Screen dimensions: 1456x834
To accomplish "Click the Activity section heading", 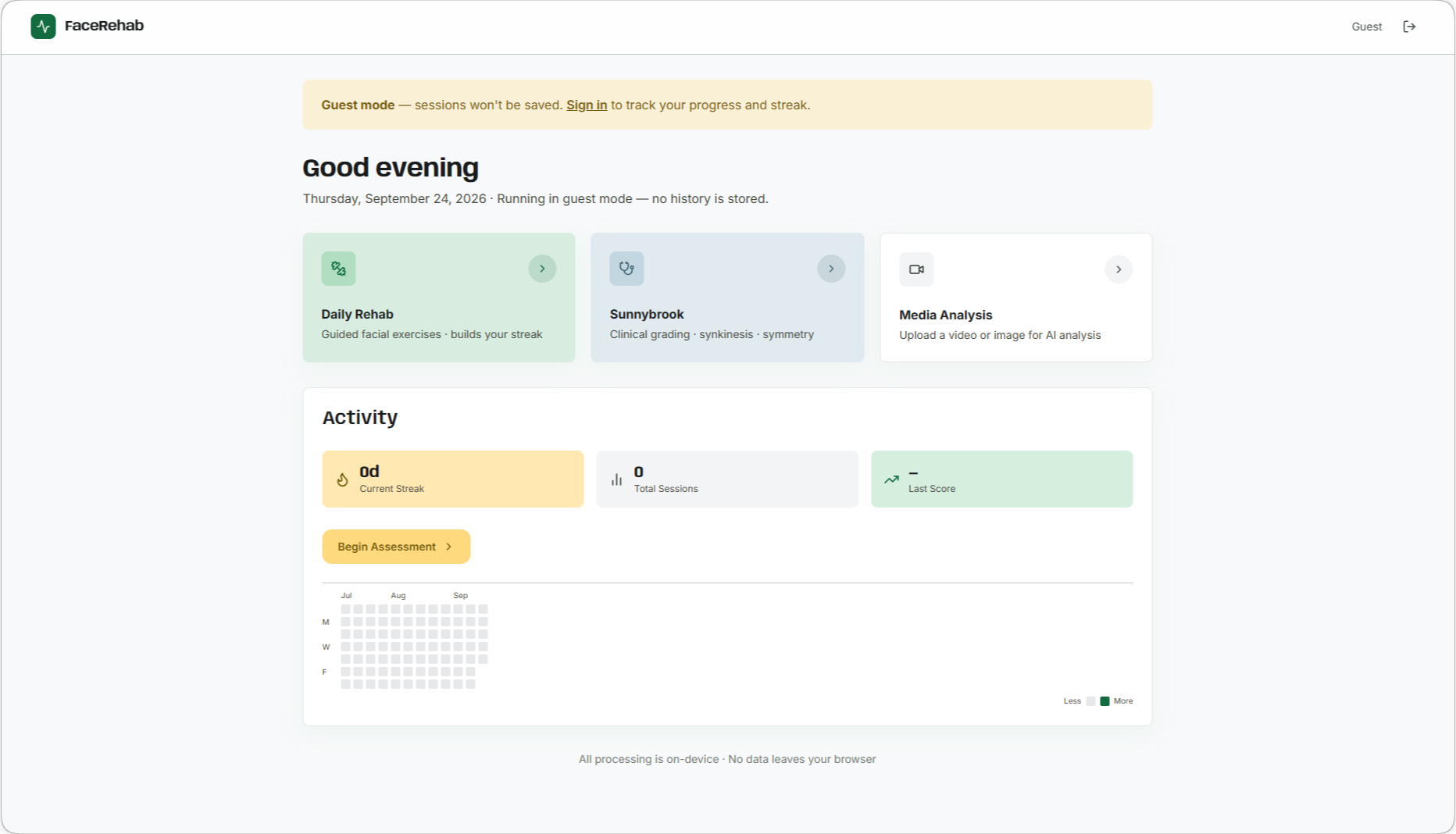I will pos(359,417).
